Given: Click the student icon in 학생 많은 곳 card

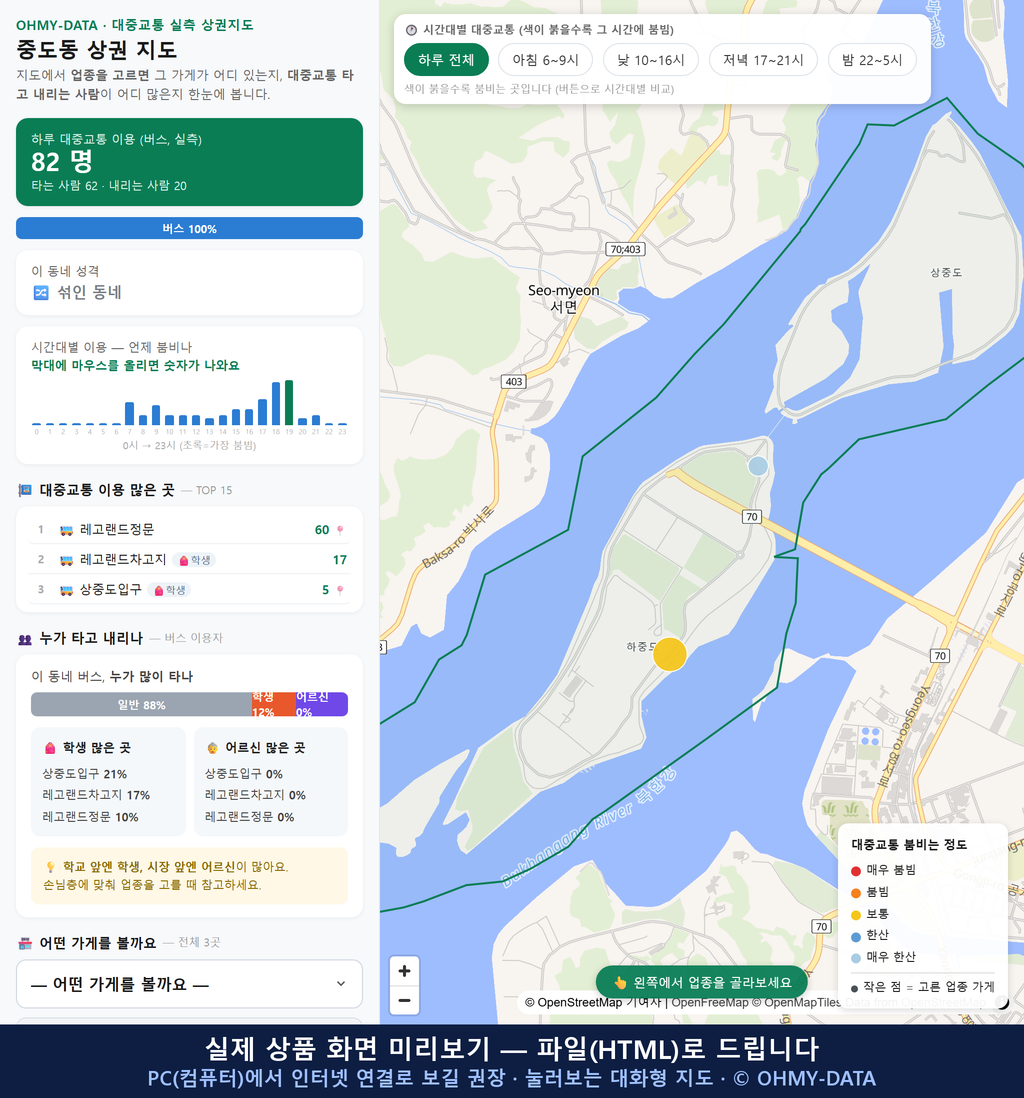Looking at the screenshot, I should pyautogui.click(x=50, y=748).
